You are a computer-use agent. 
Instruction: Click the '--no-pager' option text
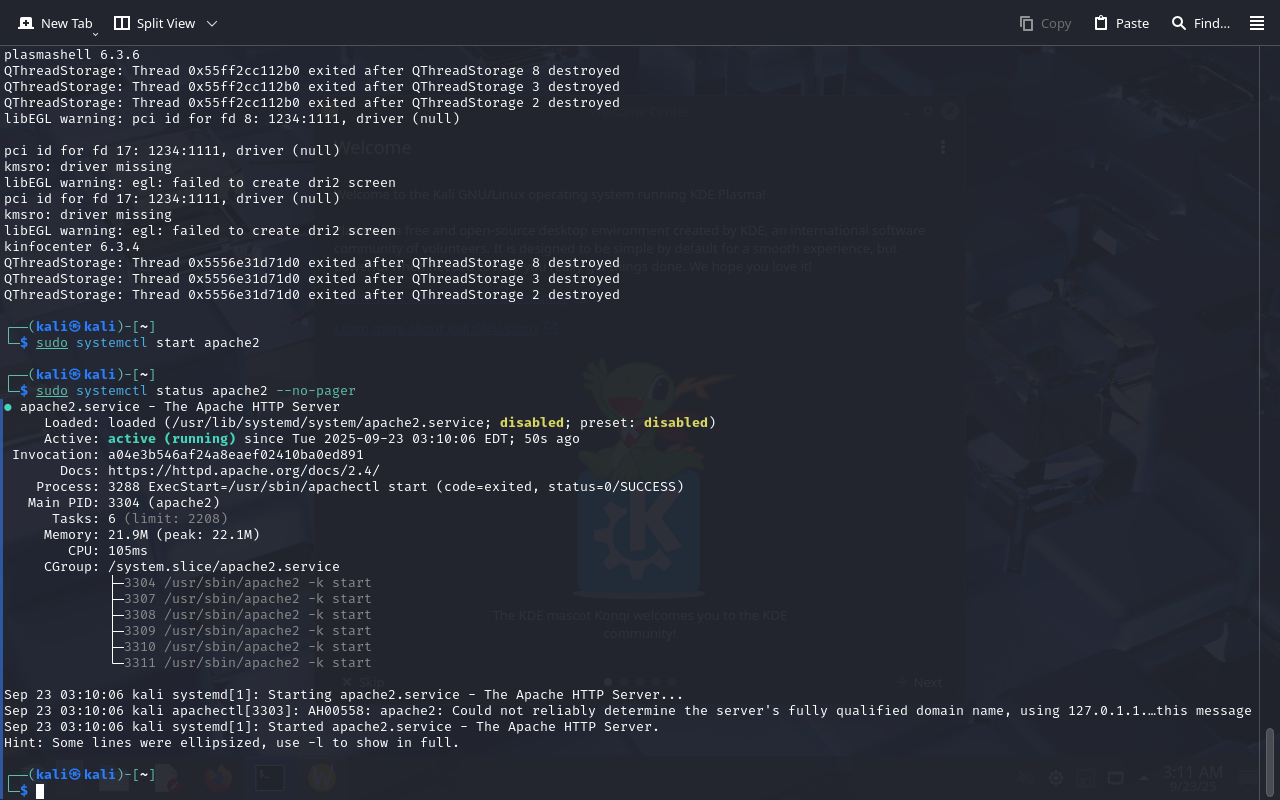(x=316, y=391)
